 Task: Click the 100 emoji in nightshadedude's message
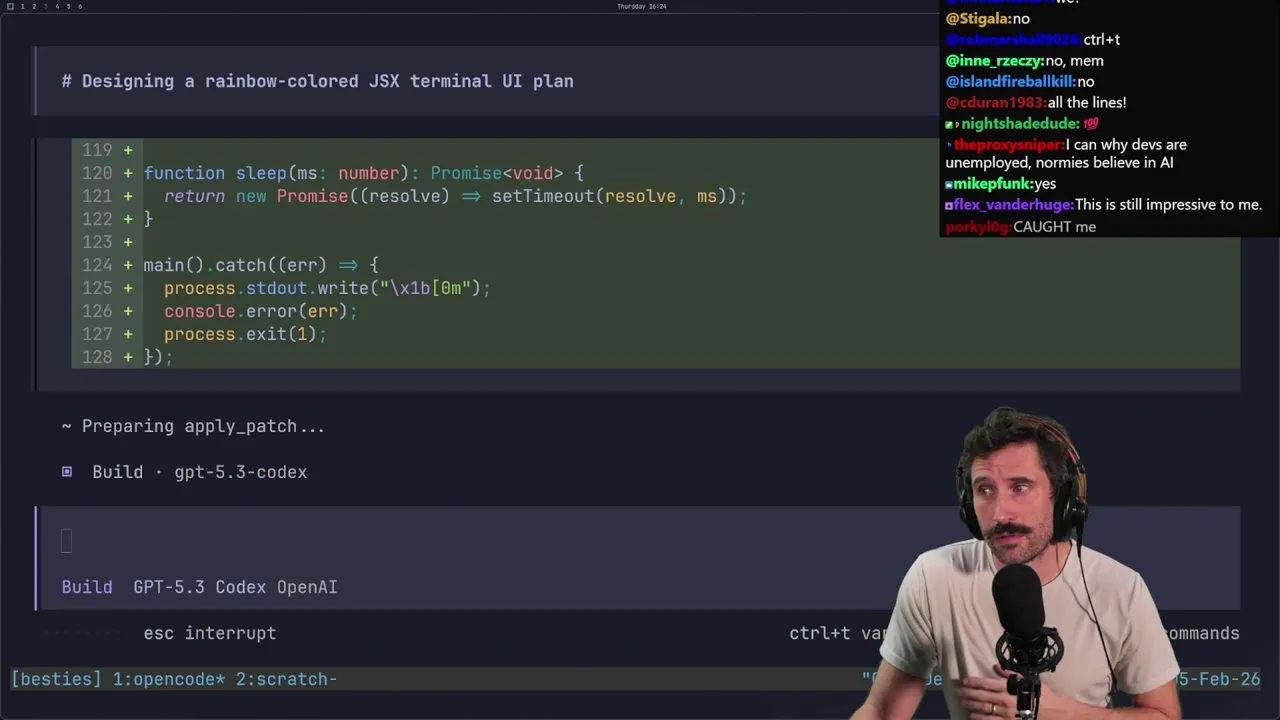tap(1091, 124)
